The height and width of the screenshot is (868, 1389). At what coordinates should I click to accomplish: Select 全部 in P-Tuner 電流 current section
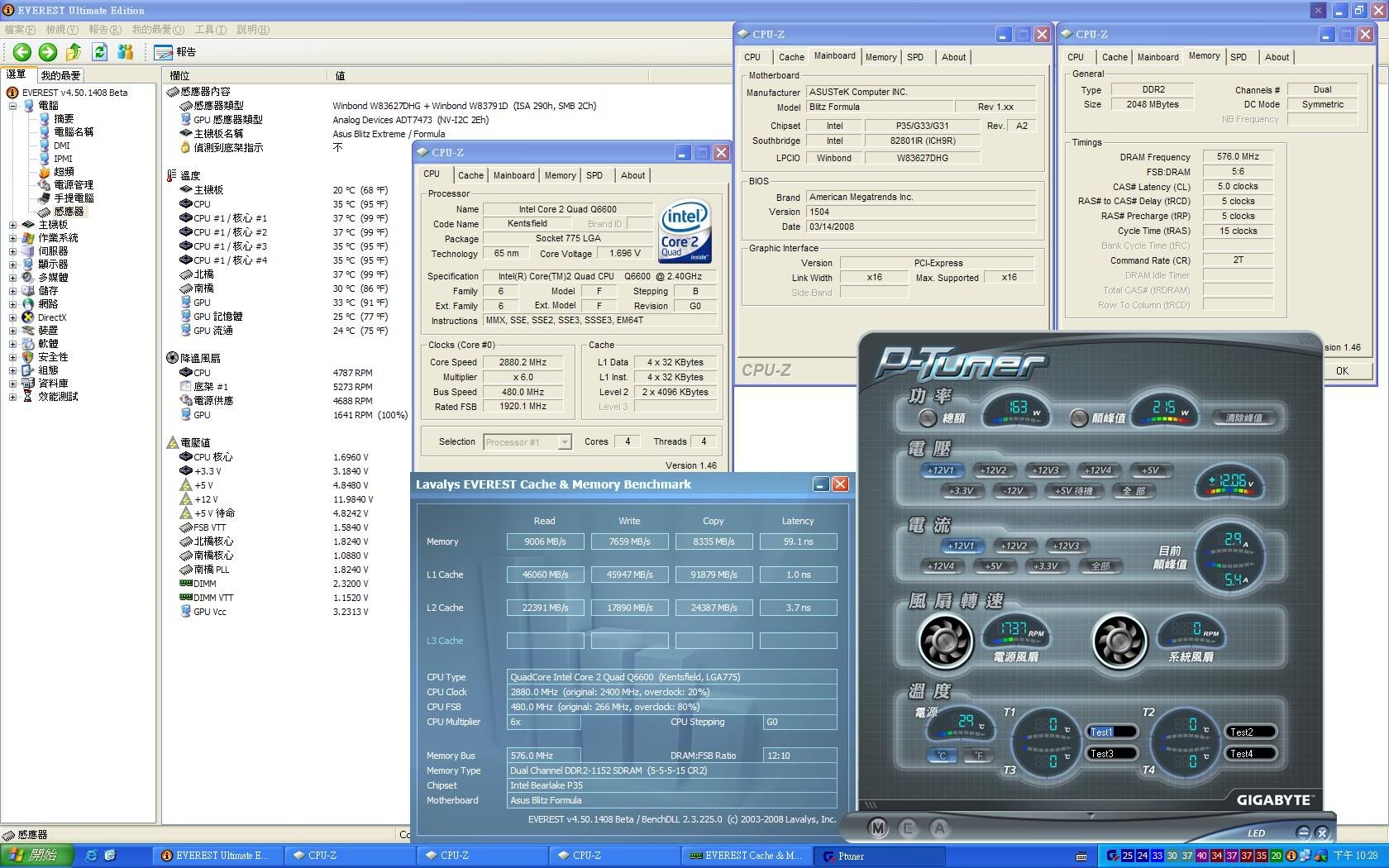[x=1100, y=566]
